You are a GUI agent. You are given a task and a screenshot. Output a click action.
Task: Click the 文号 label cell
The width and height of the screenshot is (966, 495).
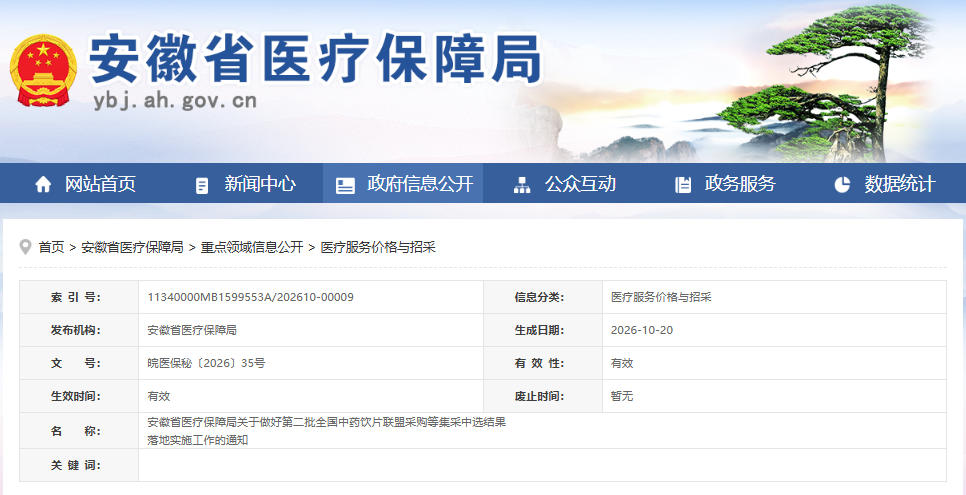(79, 363)
